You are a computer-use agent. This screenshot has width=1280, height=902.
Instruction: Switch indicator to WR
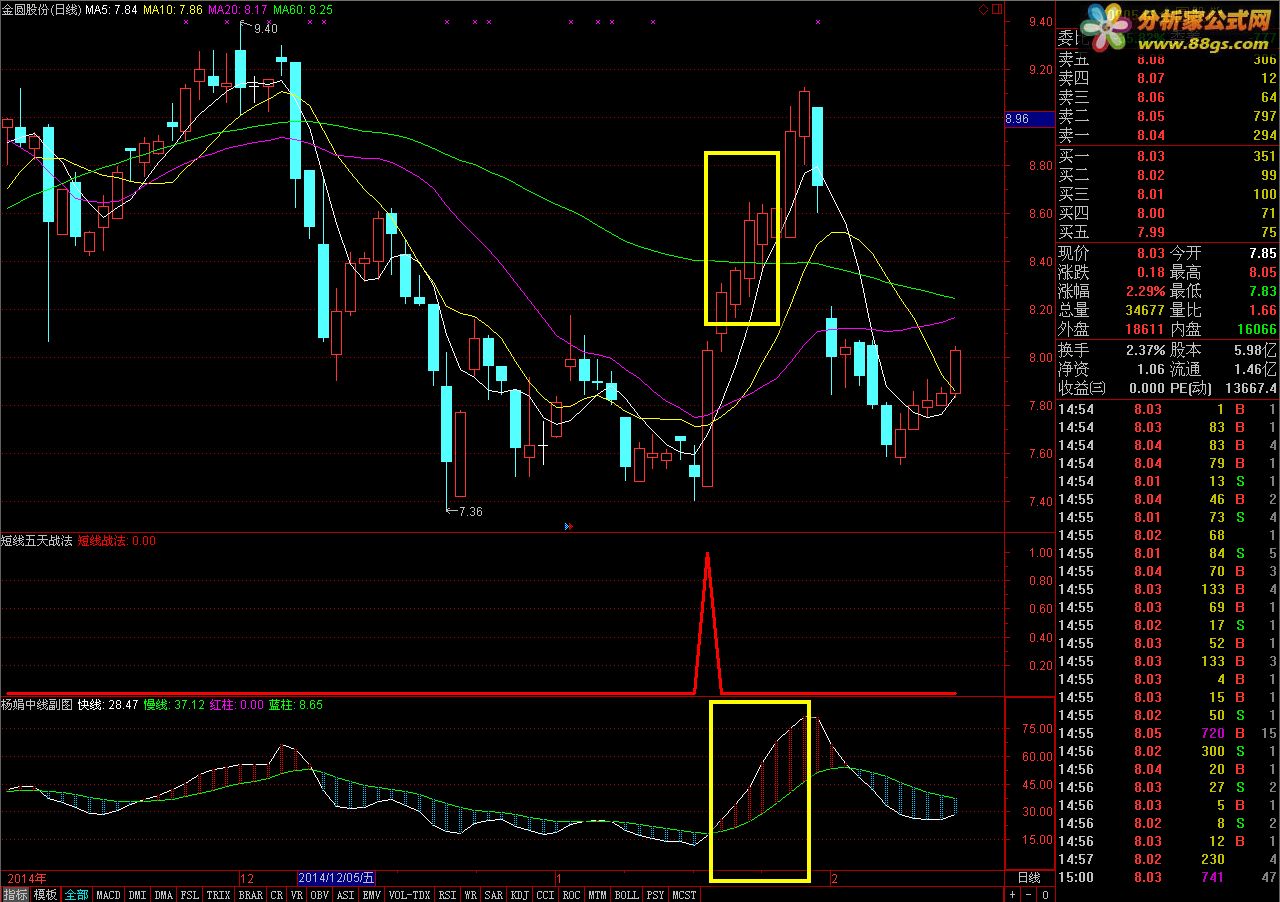[471, 895]
